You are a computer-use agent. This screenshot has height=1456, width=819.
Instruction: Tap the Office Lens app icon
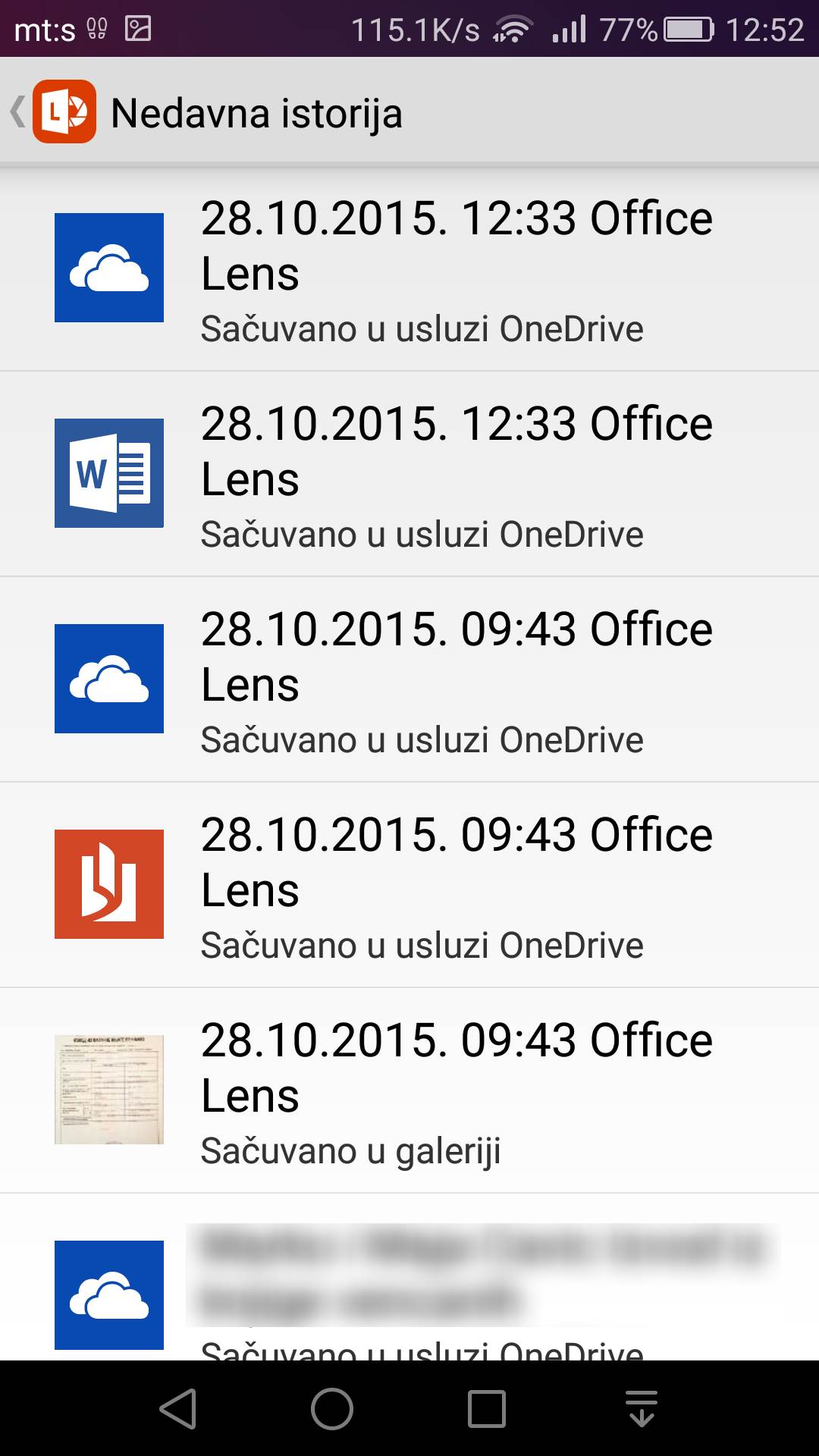[64, 112]
